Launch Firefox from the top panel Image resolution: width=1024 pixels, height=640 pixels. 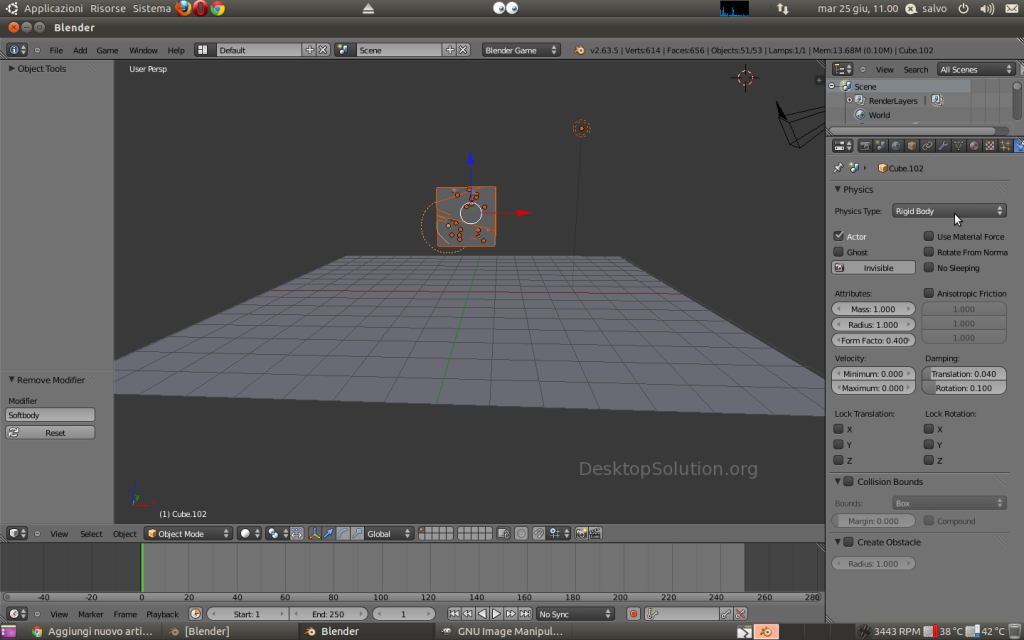[183, 8]
